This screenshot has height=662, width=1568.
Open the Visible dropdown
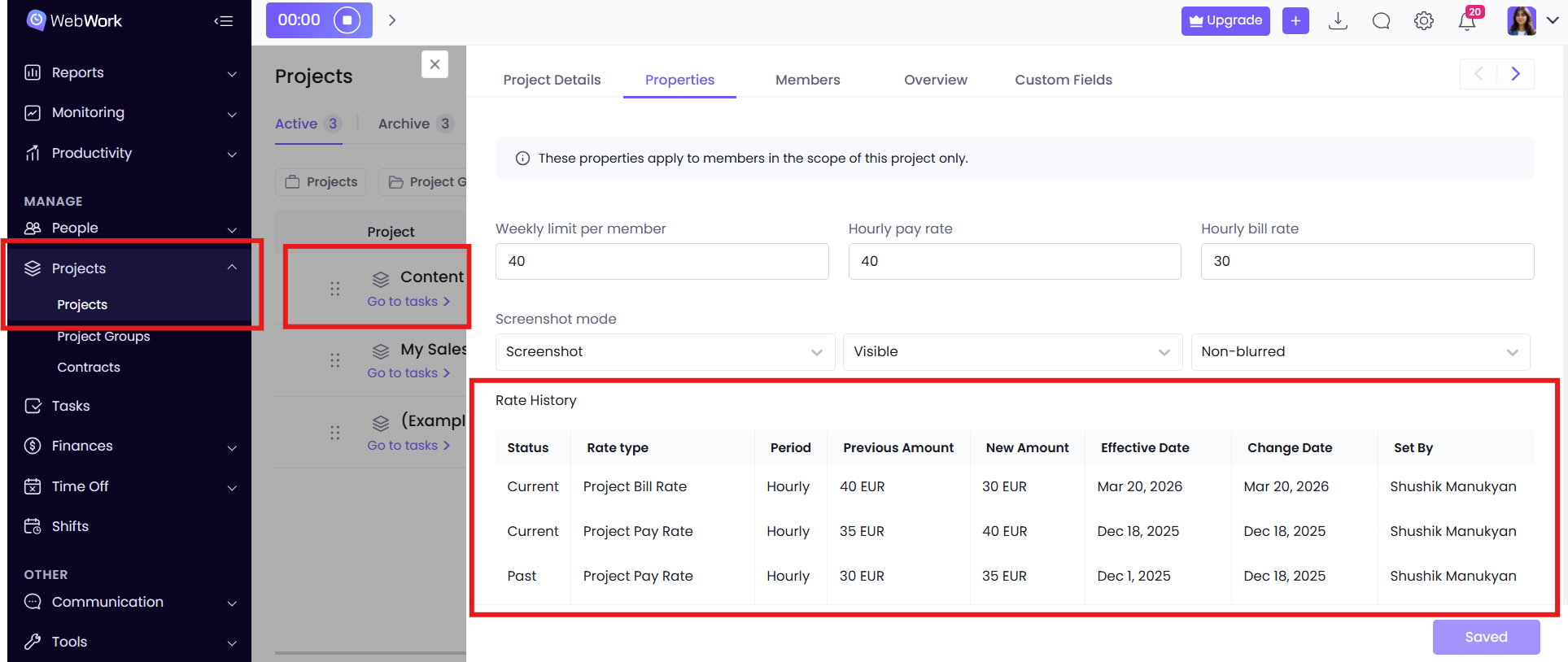coord(1011,352)
